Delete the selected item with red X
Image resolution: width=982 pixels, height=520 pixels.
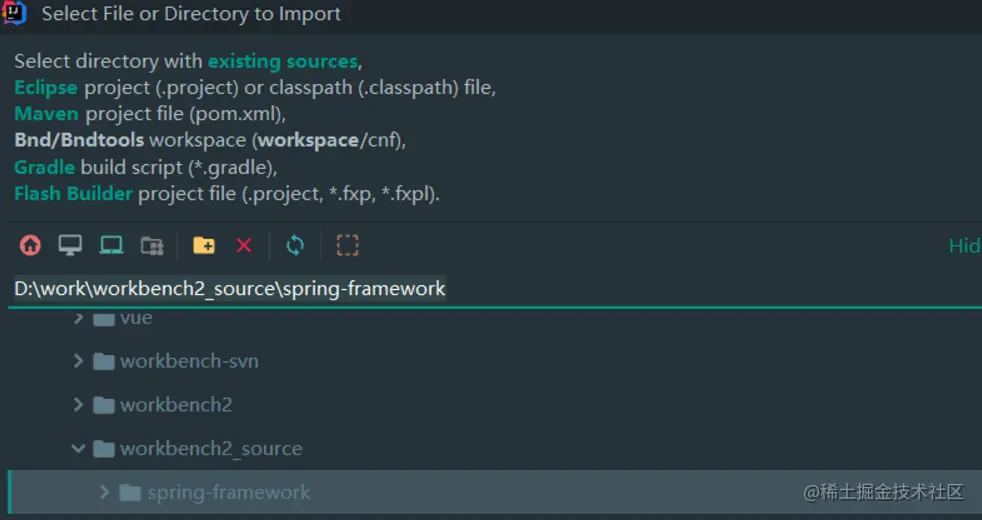tap(244, 245)
